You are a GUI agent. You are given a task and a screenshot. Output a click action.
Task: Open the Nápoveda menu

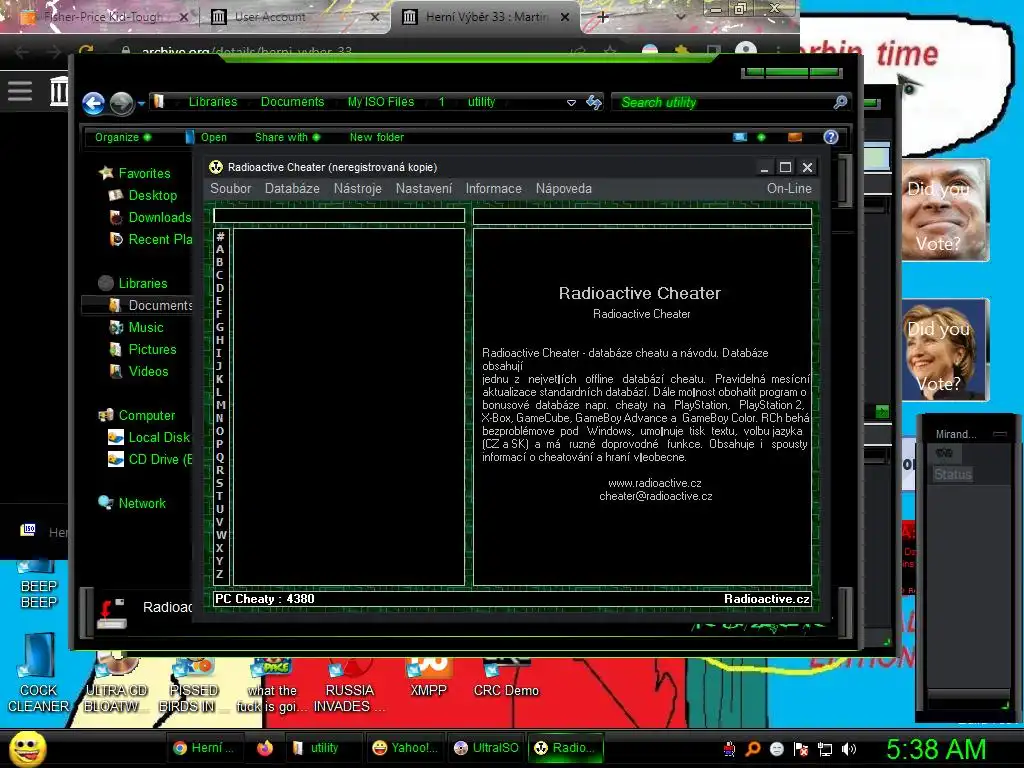(563, 188)
